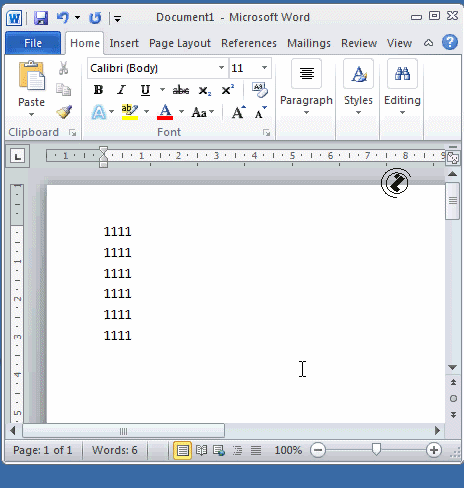Toggle Strikethrough formatting
Screen dimensions: 464x488
tap(181, 90)
